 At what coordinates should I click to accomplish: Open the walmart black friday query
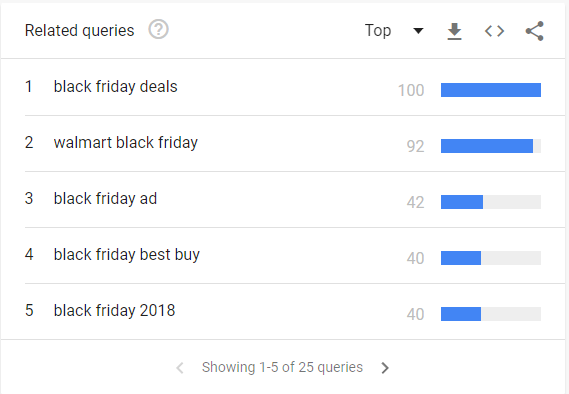click(126, 143)
